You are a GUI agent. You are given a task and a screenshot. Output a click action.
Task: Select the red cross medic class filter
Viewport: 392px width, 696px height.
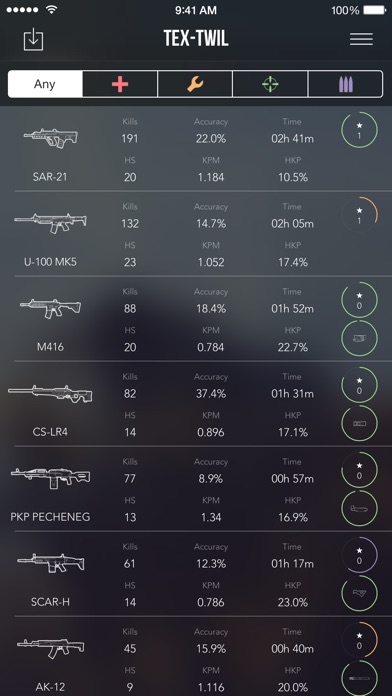pos(120,84)
